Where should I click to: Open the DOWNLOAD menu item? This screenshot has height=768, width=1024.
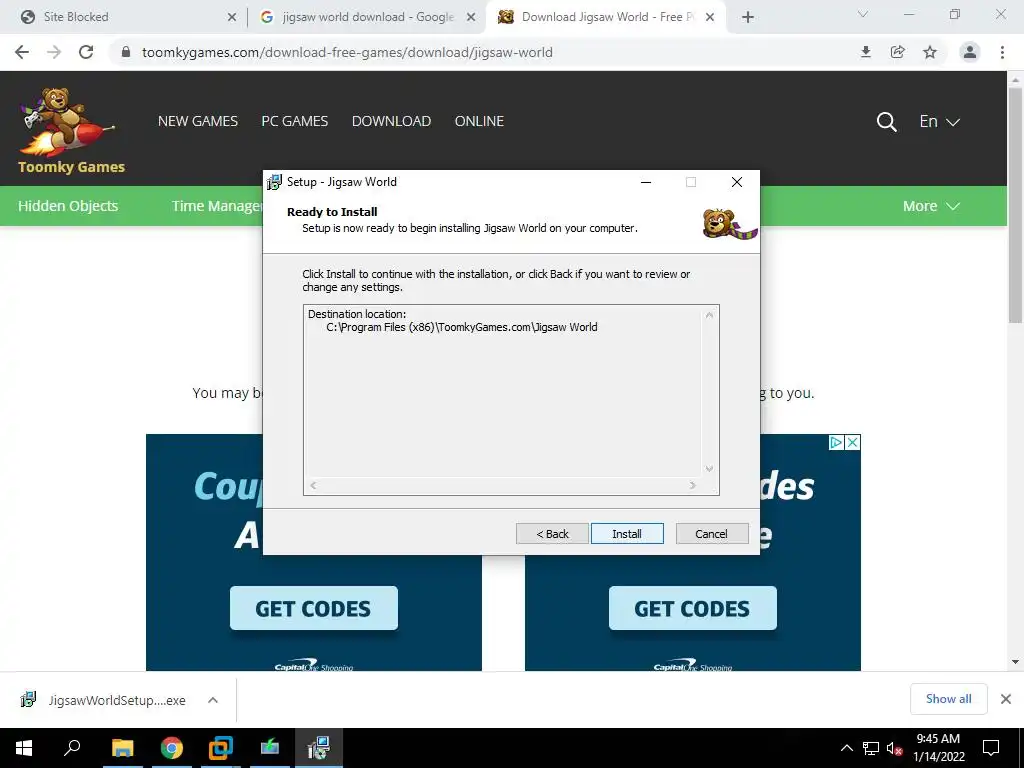(391, 121)
